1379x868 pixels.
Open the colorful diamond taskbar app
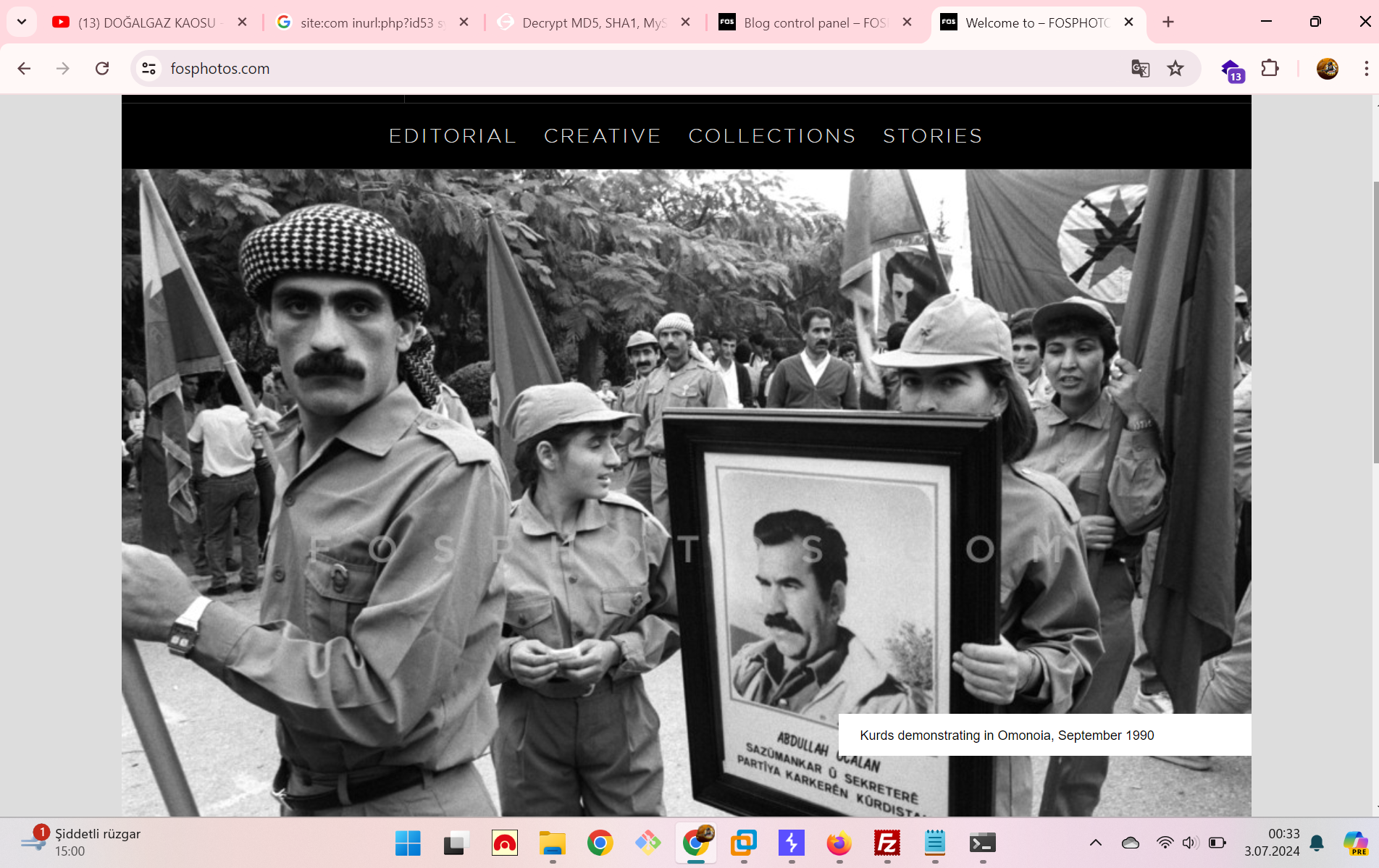[x=647, y=843]
